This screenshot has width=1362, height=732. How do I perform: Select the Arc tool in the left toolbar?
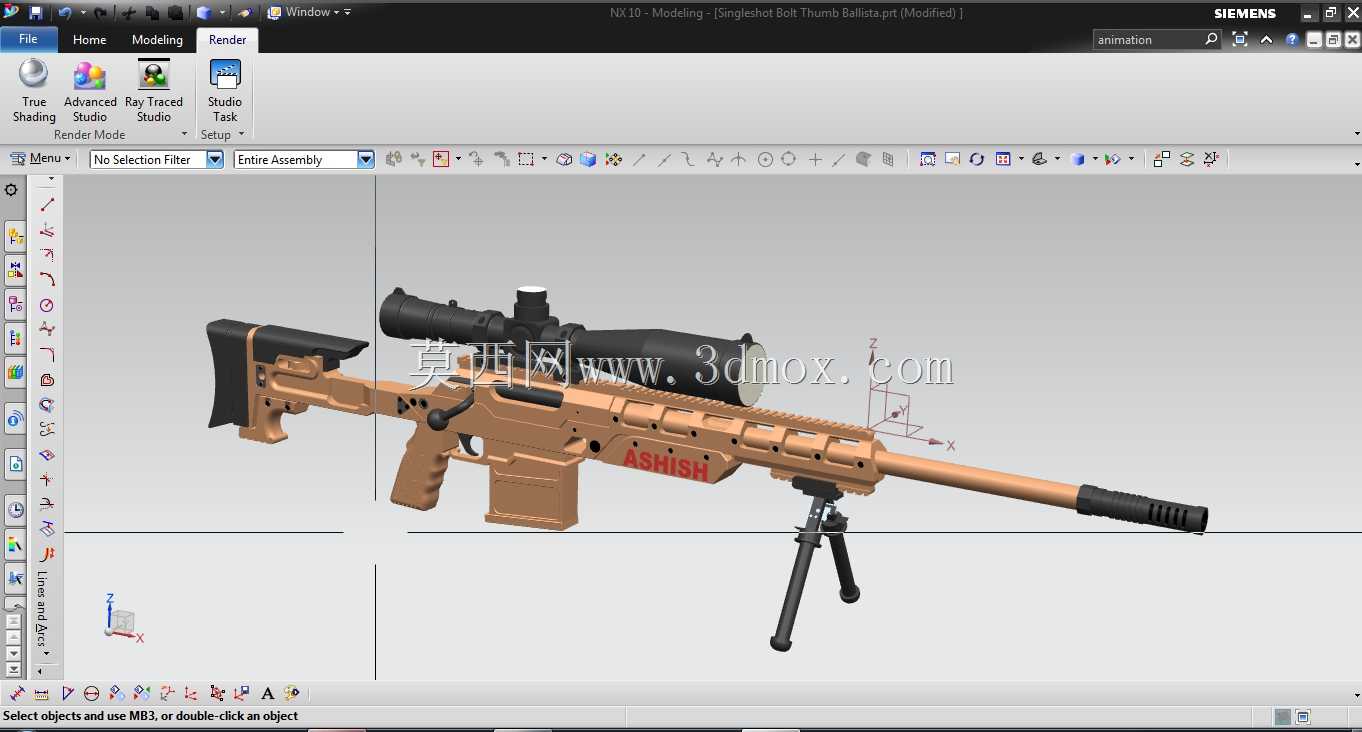coord(47,279)
